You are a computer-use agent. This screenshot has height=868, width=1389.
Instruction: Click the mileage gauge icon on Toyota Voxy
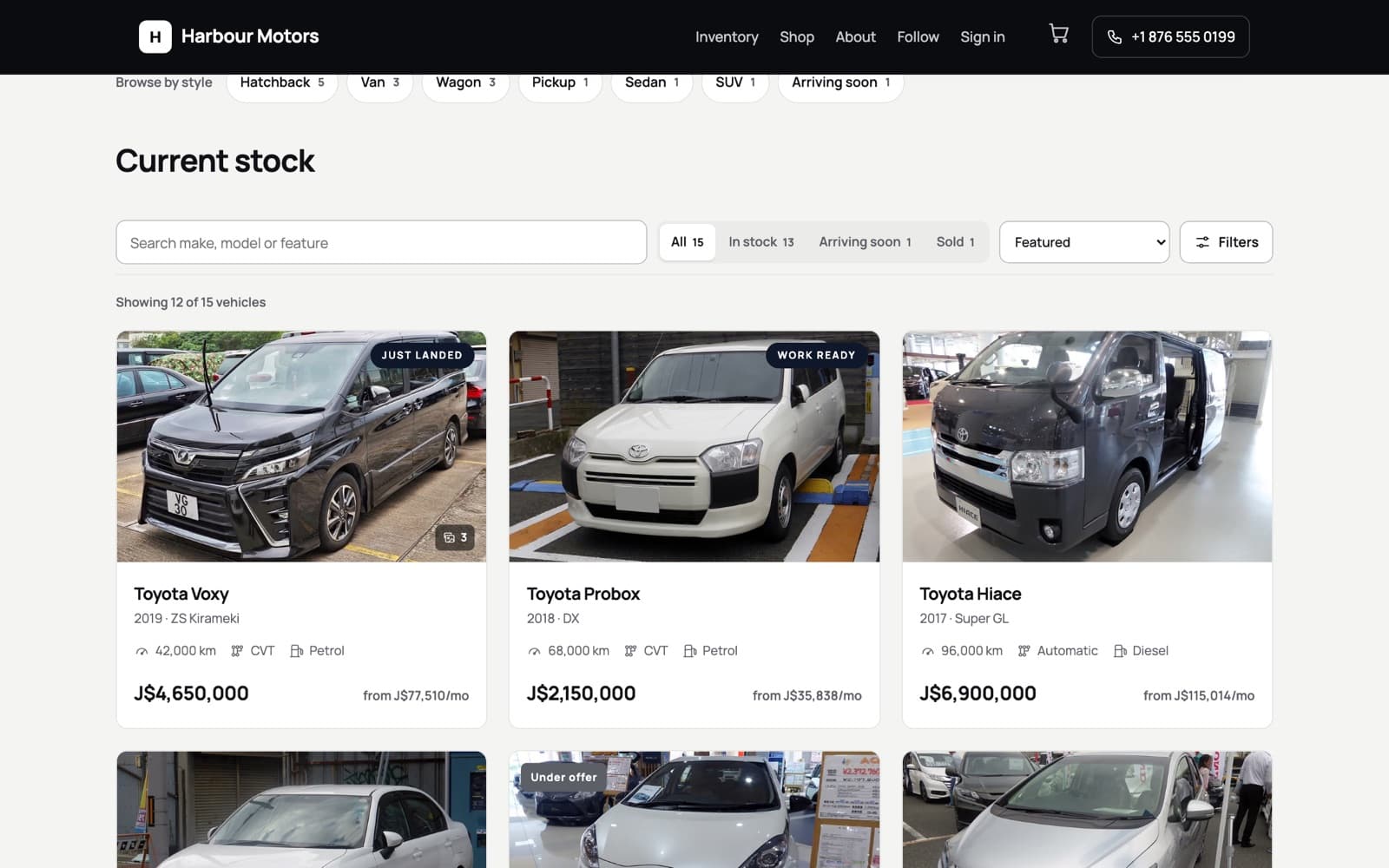pos(142,651)
